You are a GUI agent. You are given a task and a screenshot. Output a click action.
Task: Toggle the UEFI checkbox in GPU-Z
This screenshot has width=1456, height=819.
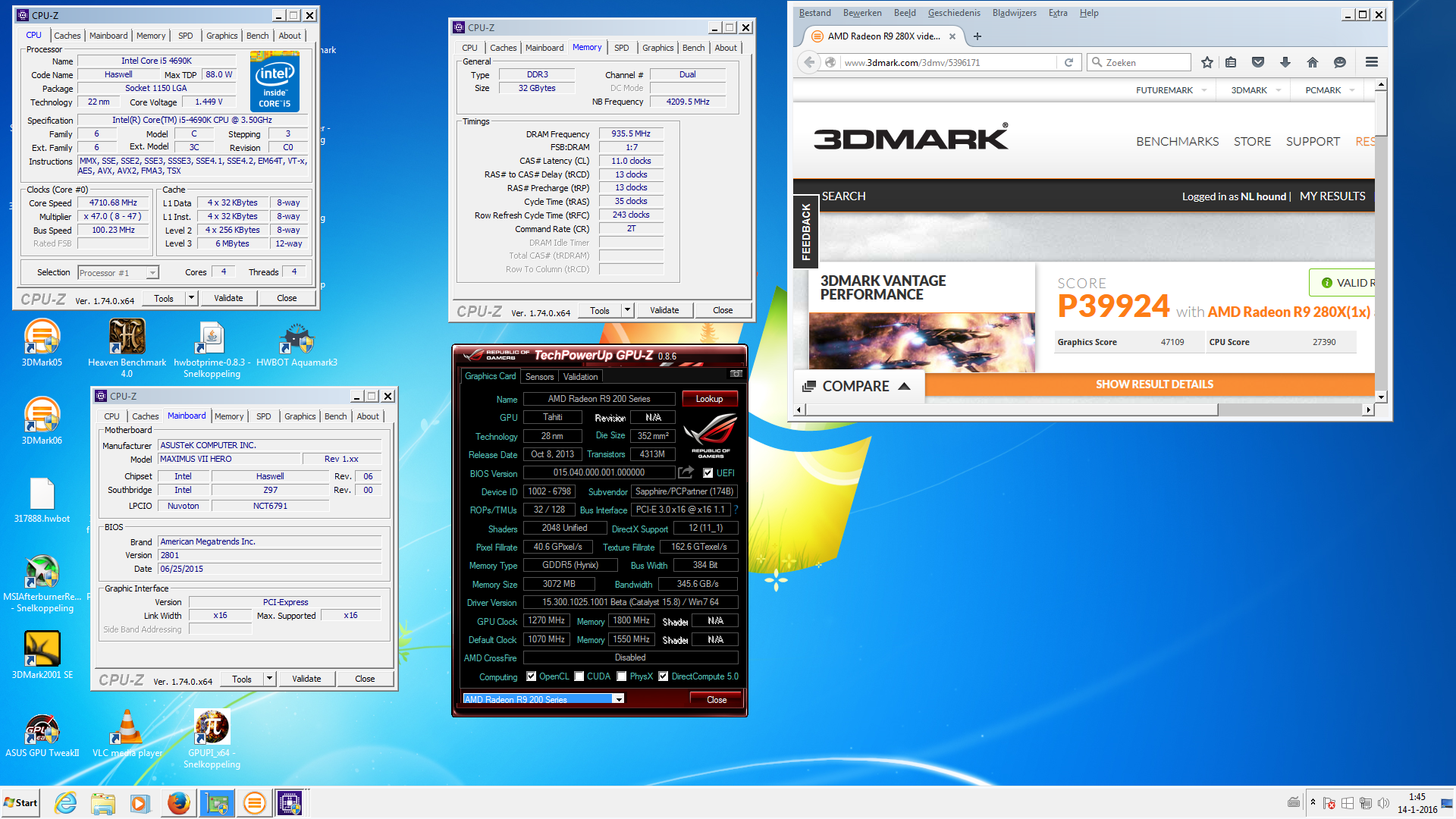pos(708,472)
